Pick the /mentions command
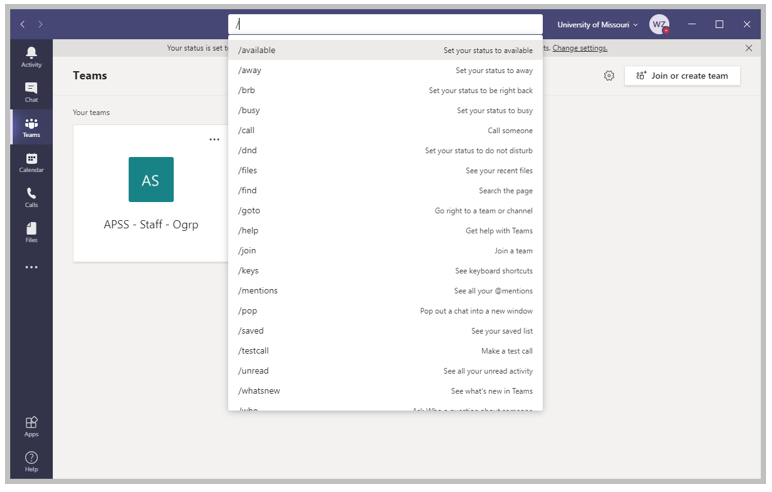 tap(385, 291)
